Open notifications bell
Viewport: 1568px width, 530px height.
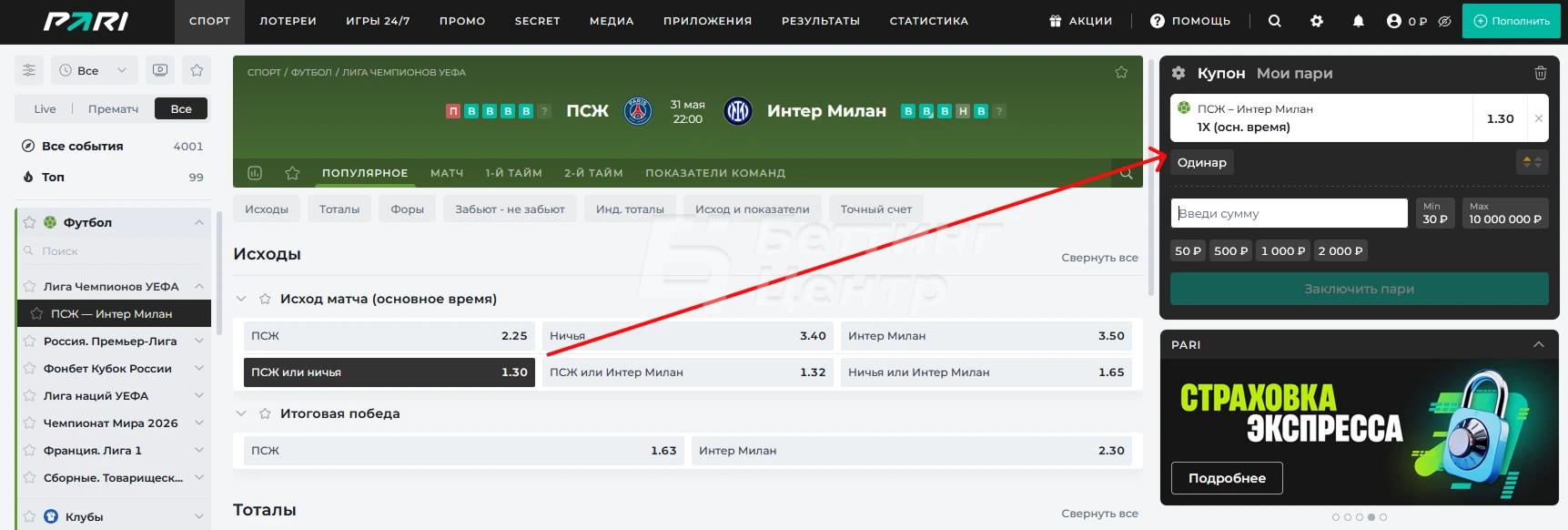pyautogui.click(x=1358, y=21)
